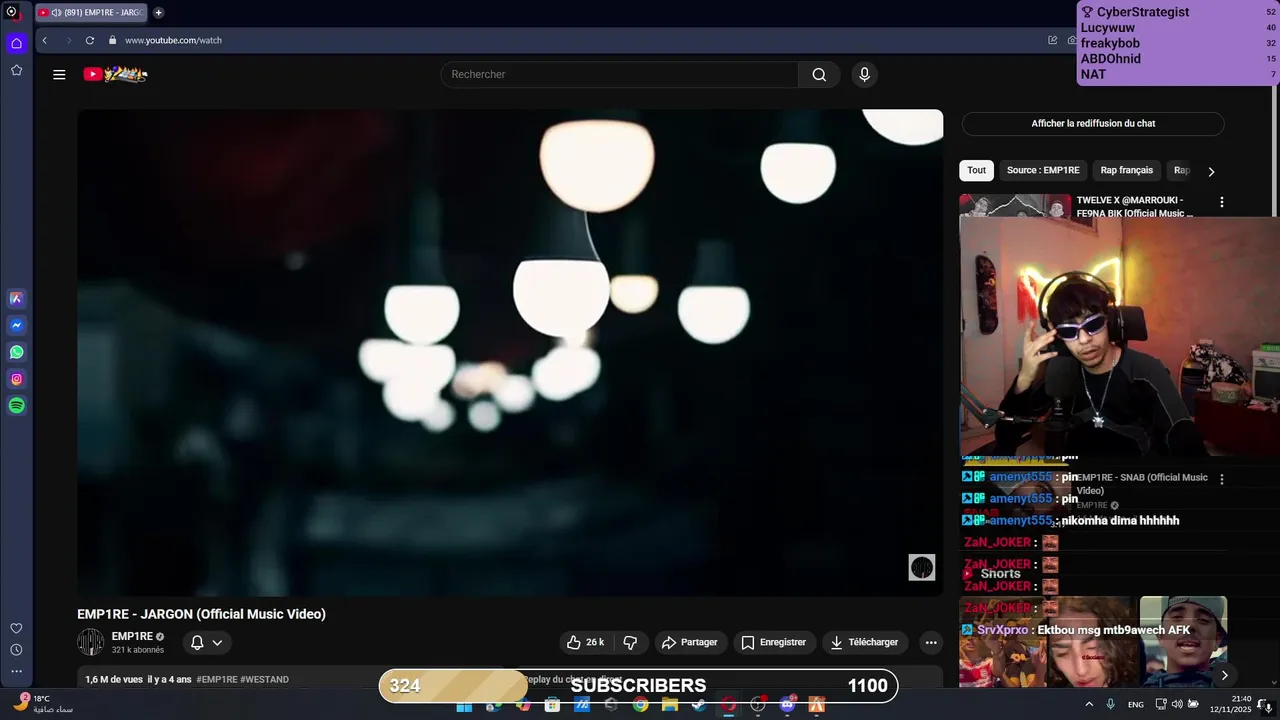Click the #EMP1RE hashtag link
1280x720 pixels.
pyautogui.click(x=217, y=680)
